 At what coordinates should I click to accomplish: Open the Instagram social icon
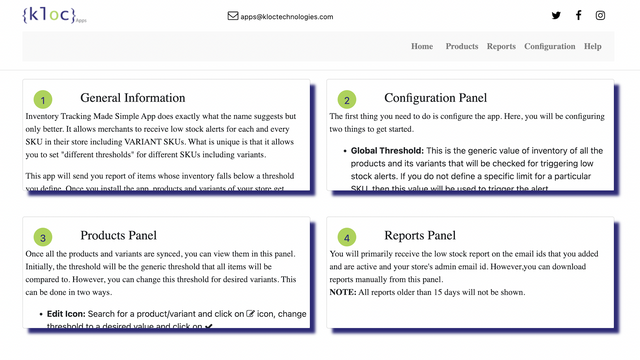(600, 16)
